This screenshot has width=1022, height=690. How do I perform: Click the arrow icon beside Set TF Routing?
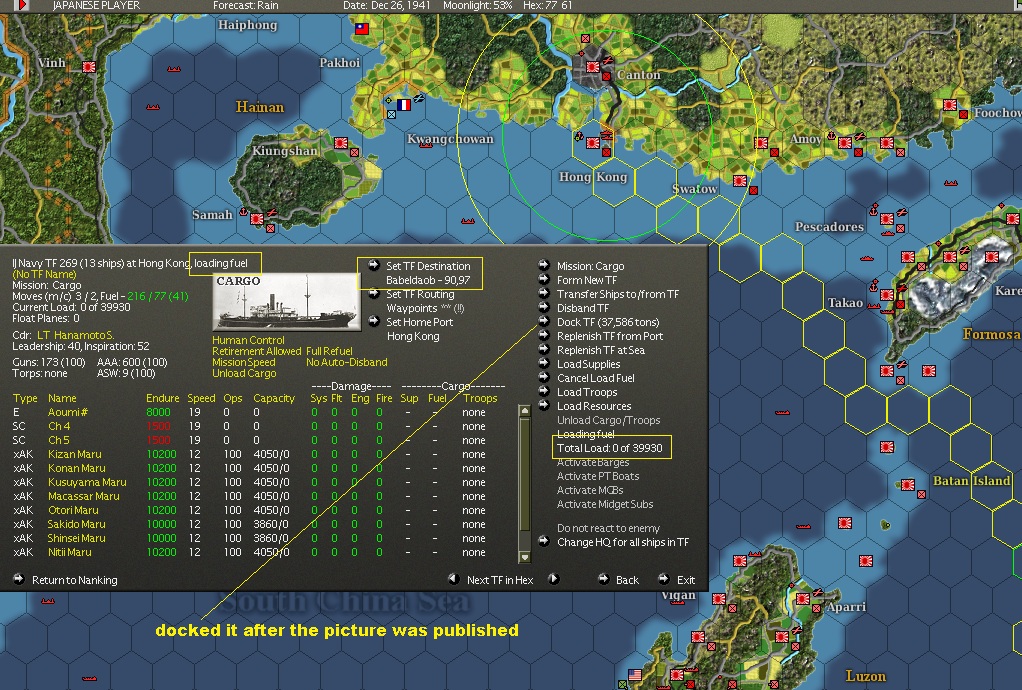tap(373, 293)
